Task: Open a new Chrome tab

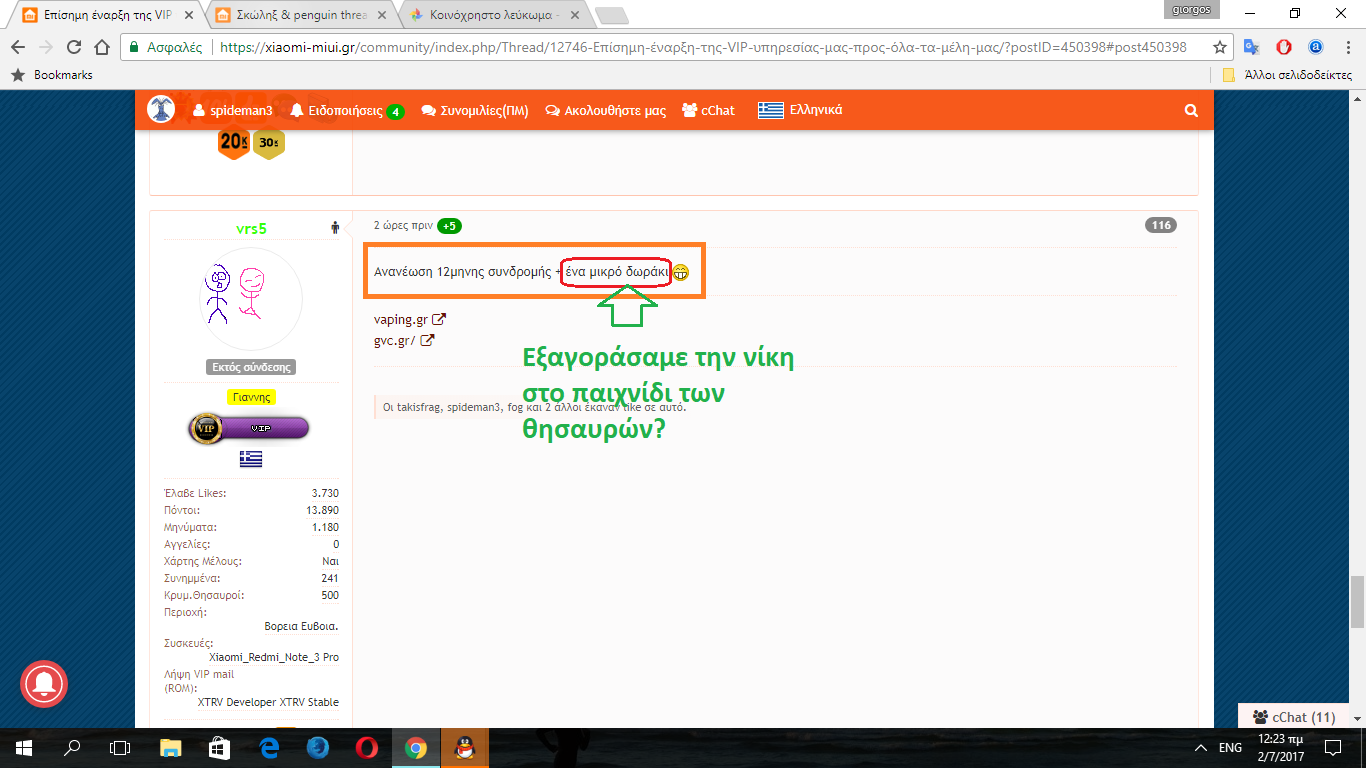Action: pos(612,15)
